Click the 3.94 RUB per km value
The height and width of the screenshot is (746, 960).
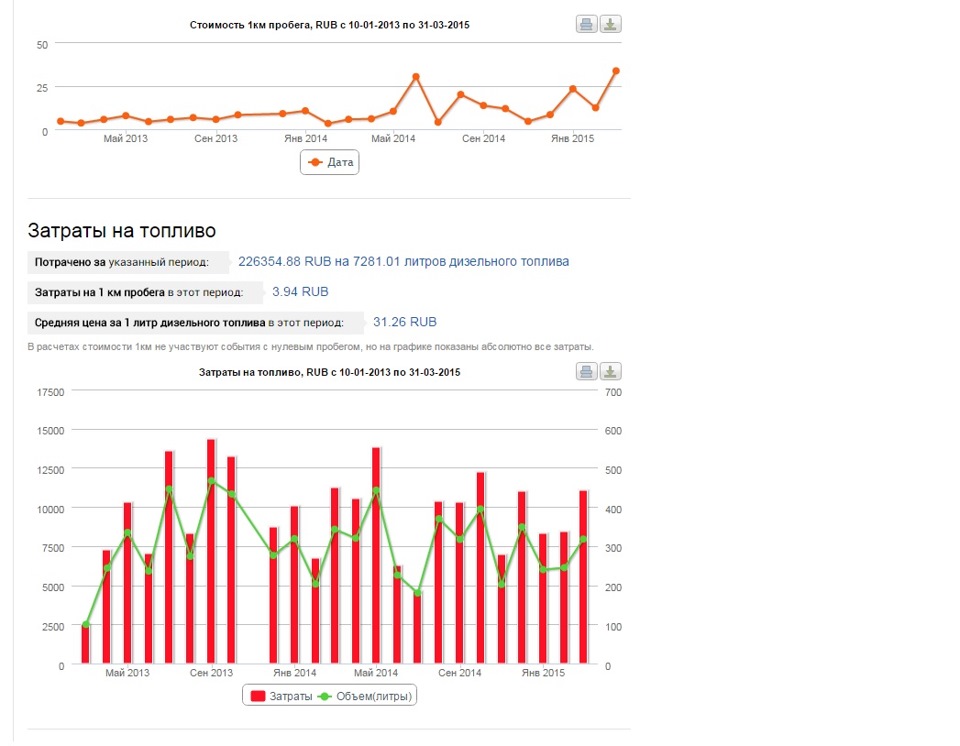(300, 292)
